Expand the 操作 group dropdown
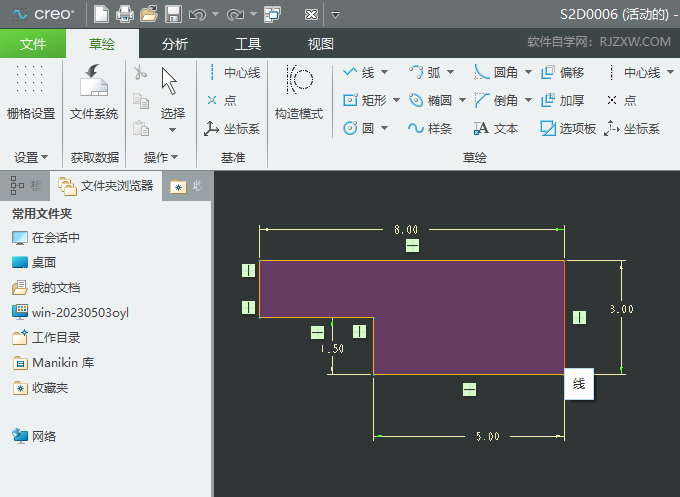 tap(160, 157)
